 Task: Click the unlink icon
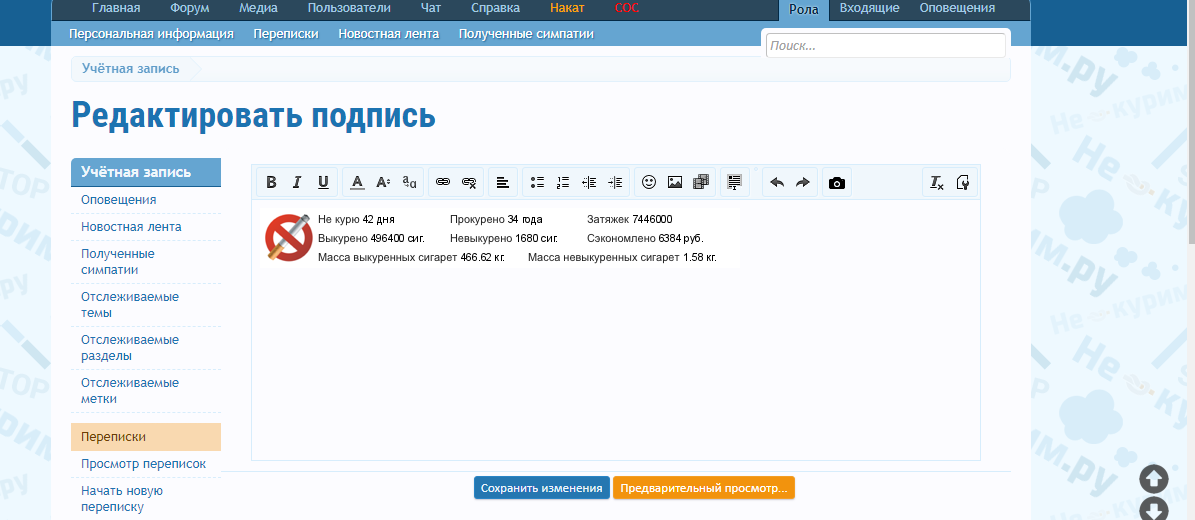point(469,182)
